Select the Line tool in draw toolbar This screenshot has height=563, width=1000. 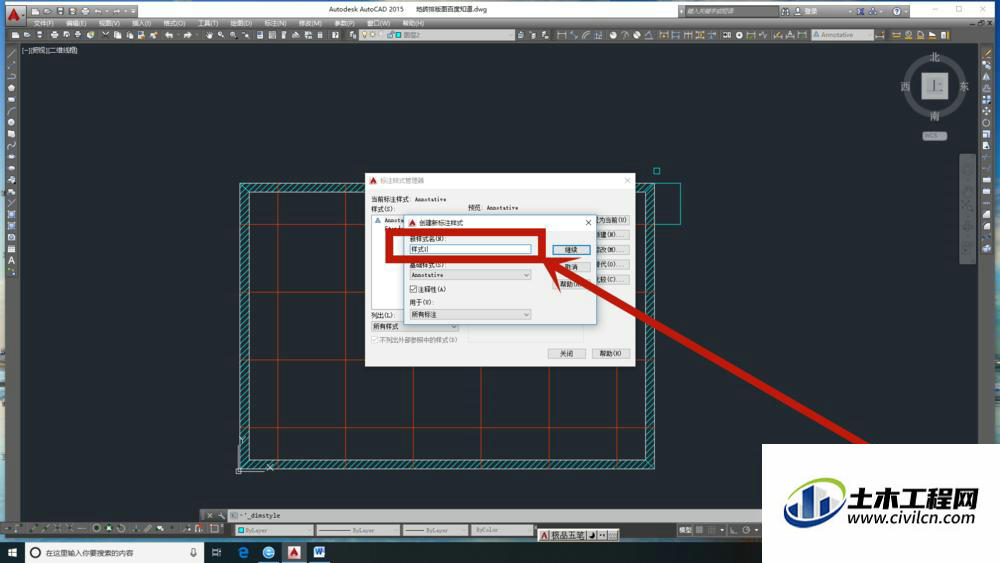[11, 54]
